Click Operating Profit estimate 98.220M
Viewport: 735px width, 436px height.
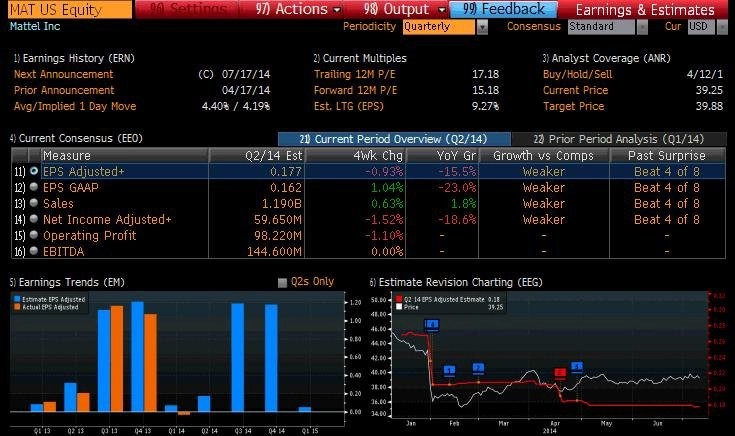click(x=278, y=235)
